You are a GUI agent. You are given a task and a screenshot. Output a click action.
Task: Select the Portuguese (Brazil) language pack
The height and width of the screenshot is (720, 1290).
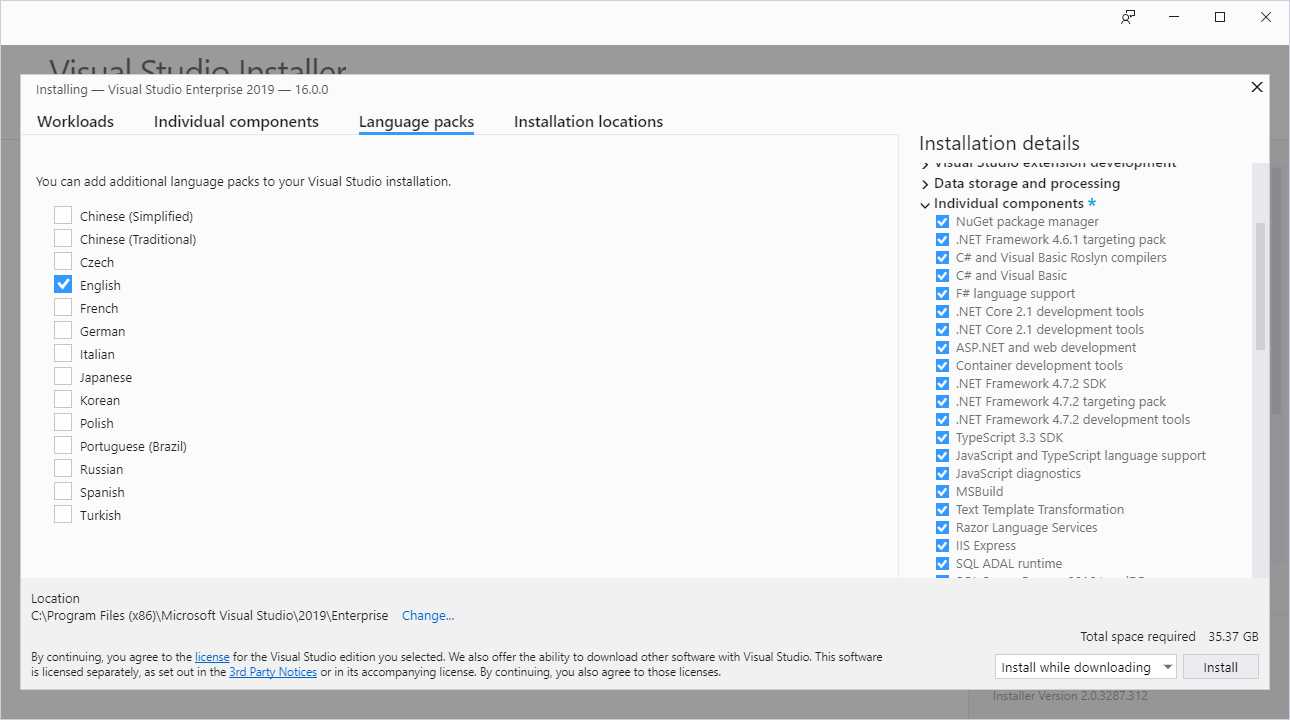pyautogui.click(x=63, y=445)
